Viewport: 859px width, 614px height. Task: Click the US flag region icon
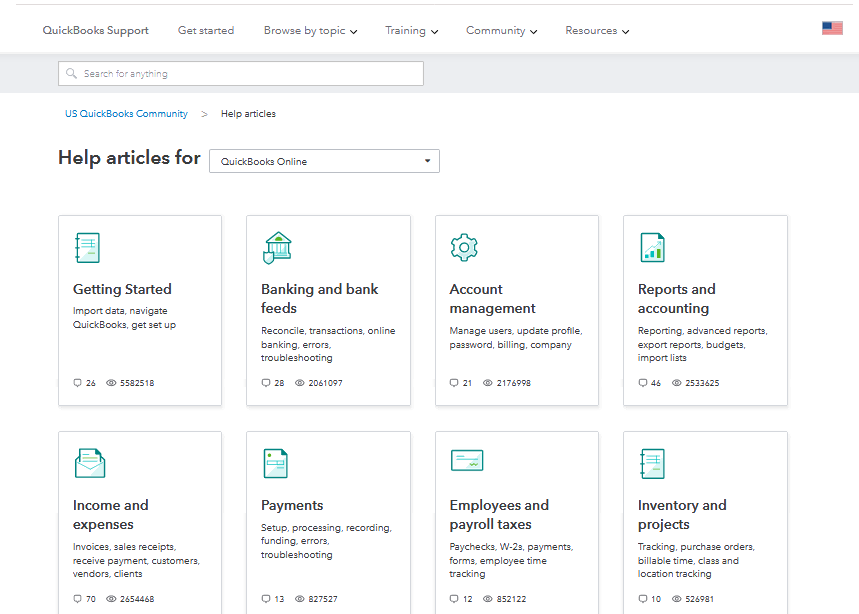click(832, 28)
